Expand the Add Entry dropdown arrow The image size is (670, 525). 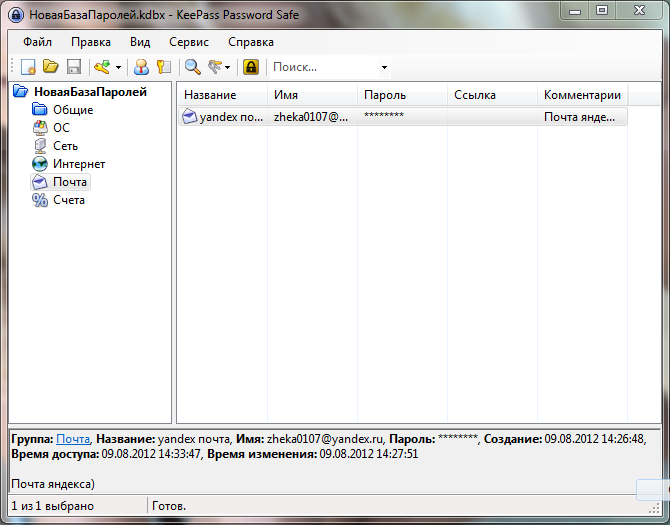(118, 67)
